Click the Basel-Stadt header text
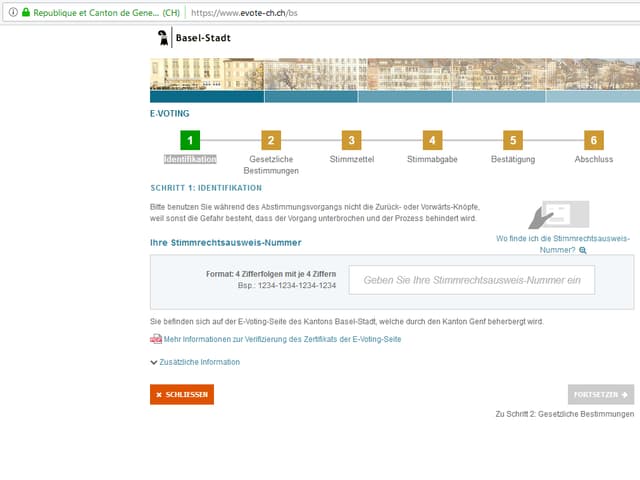Screen dimensions: 640x480 [x=203, y=38]
